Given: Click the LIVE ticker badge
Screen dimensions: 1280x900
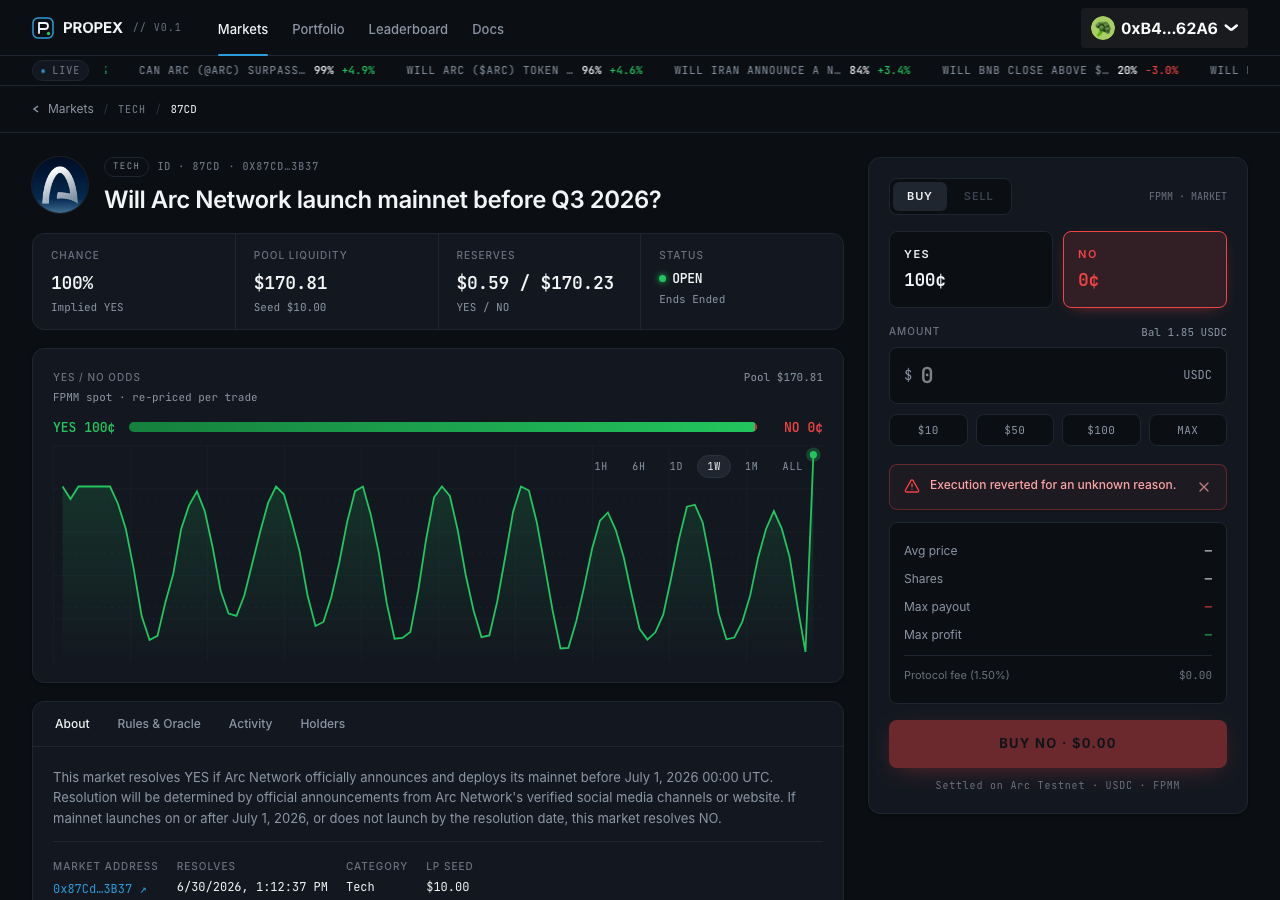Looking at the screenshot, I should tap(60, 70).
